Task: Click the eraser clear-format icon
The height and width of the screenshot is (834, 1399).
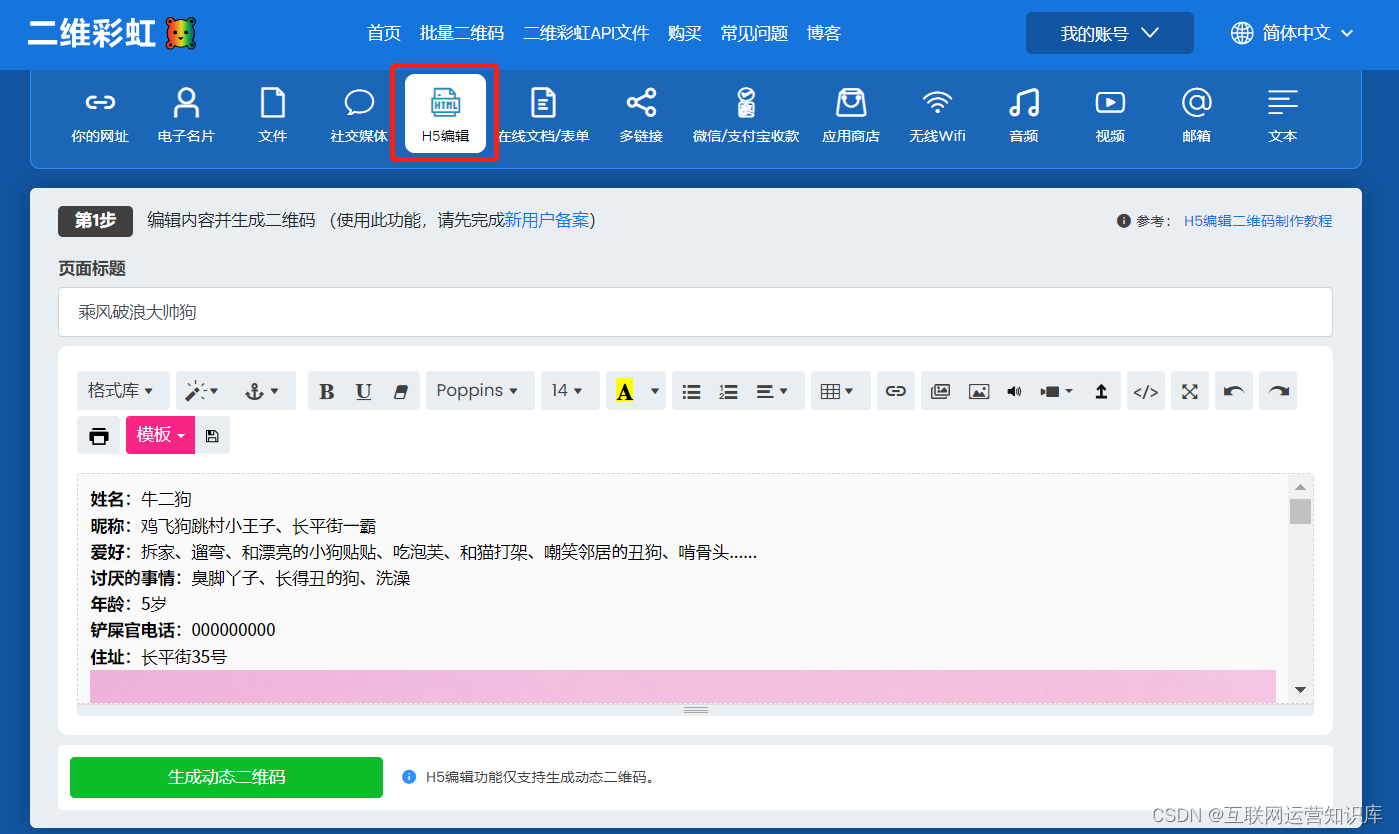Action: (x=401, y=391)
